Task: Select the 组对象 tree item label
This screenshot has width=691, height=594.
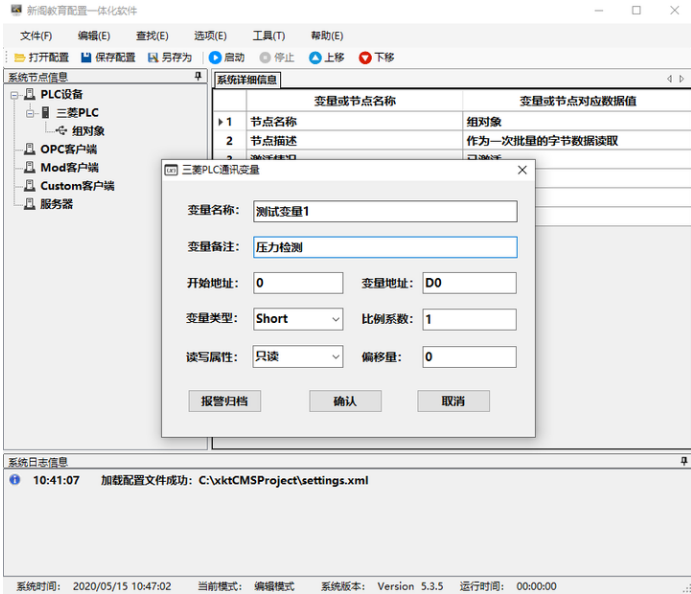Action: pos(88,131)
